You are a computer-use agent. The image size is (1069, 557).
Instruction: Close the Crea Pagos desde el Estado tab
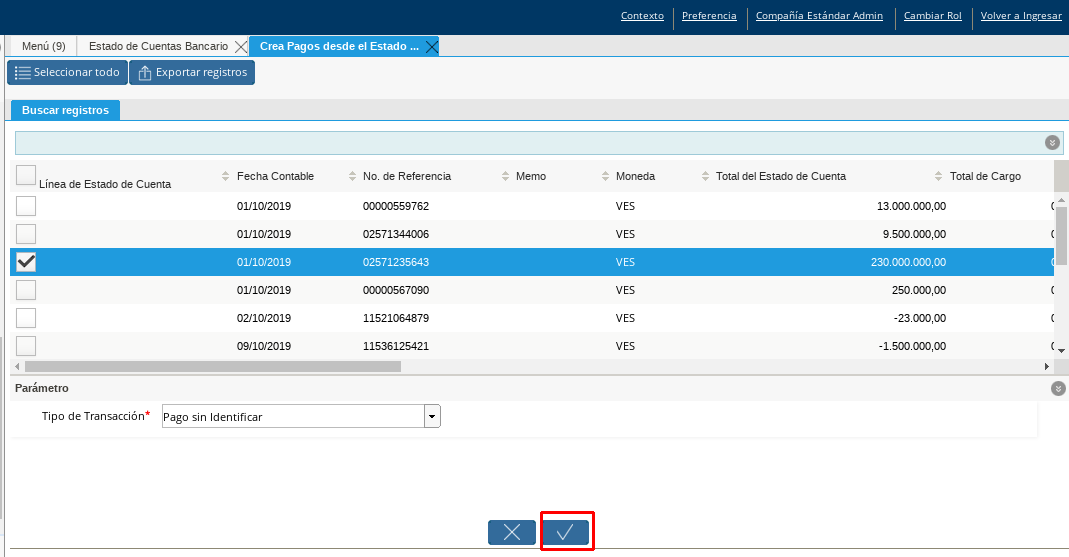click(x=431, y=47)
